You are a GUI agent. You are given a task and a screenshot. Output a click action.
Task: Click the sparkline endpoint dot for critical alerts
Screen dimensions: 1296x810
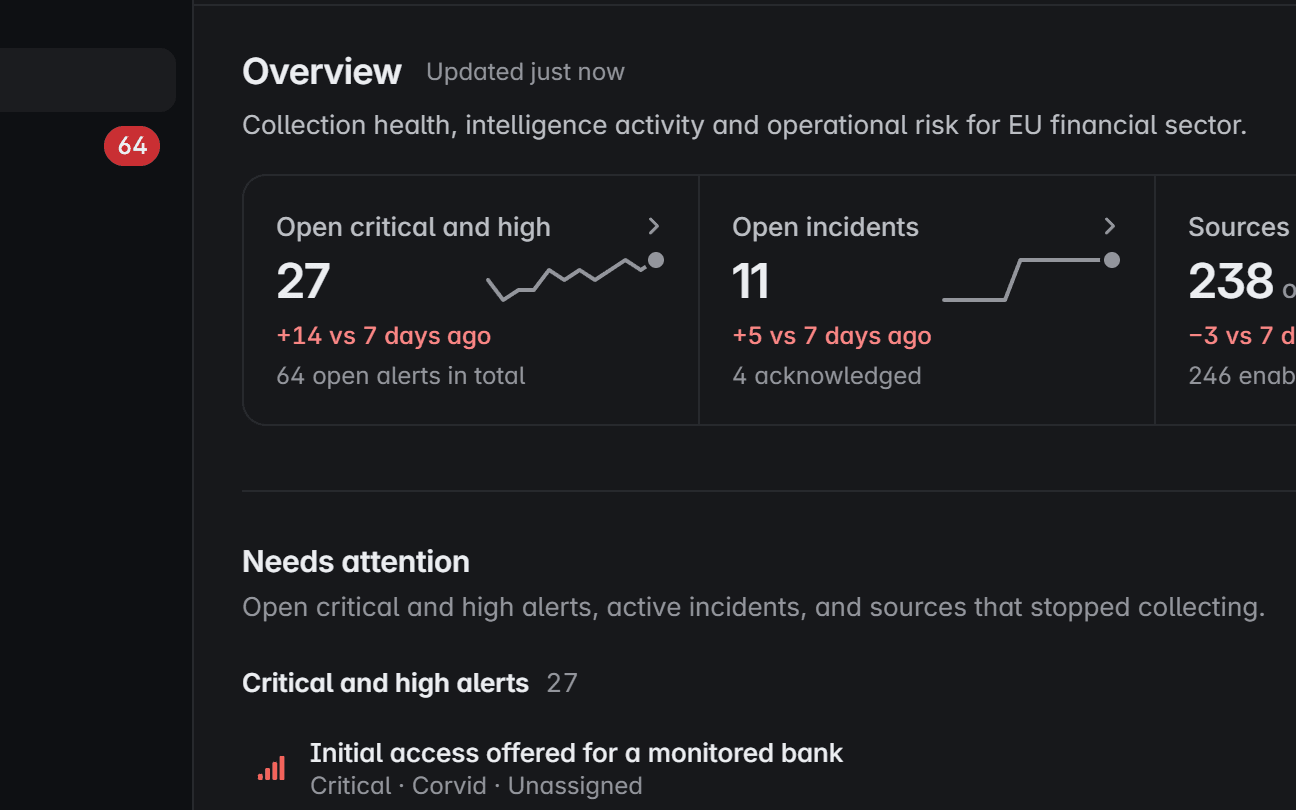(x=656, y=260)
